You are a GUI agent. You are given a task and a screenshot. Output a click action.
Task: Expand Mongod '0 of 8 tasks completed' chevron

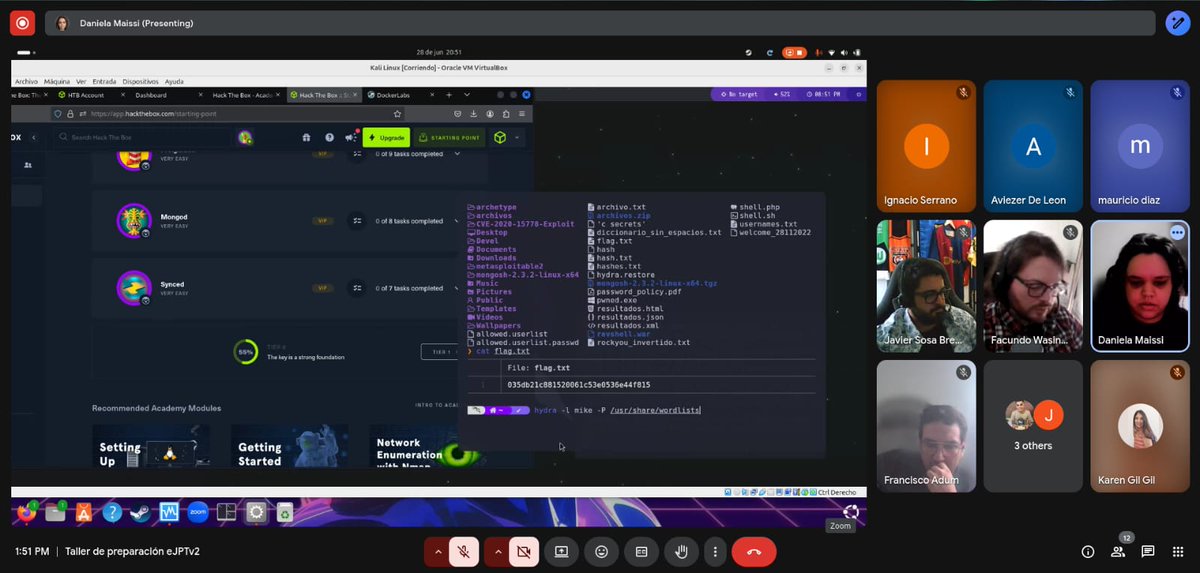point(458,221)
